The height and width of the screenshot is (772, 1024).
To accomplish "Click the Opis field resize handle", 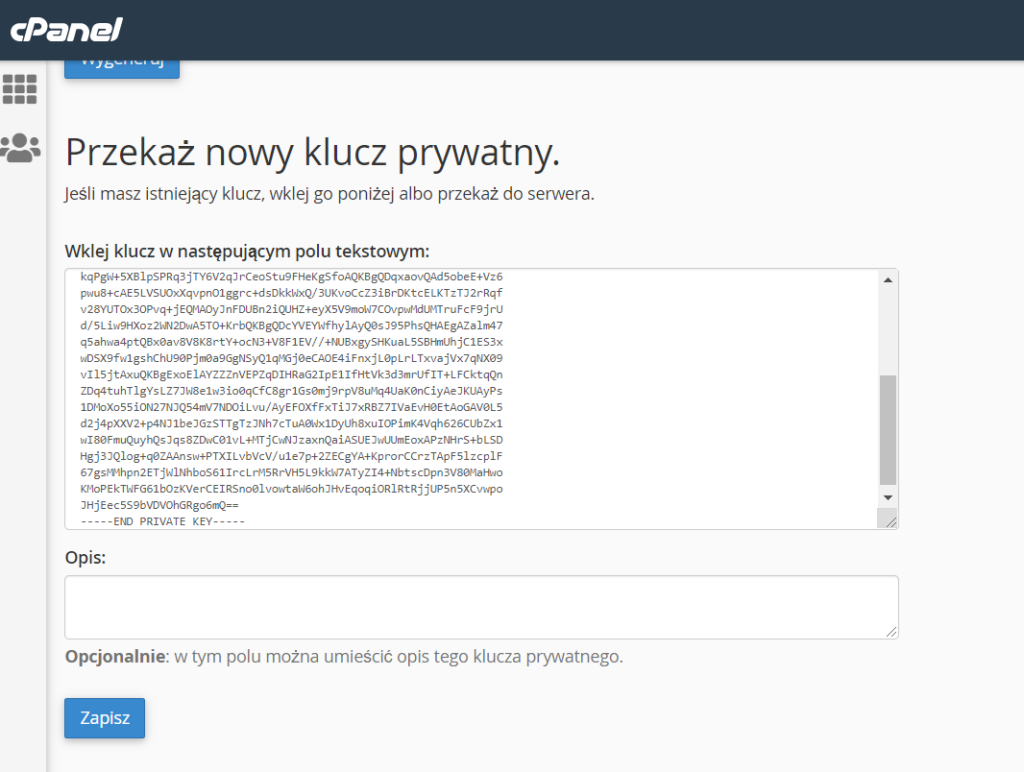I will [x=891, y=631].
